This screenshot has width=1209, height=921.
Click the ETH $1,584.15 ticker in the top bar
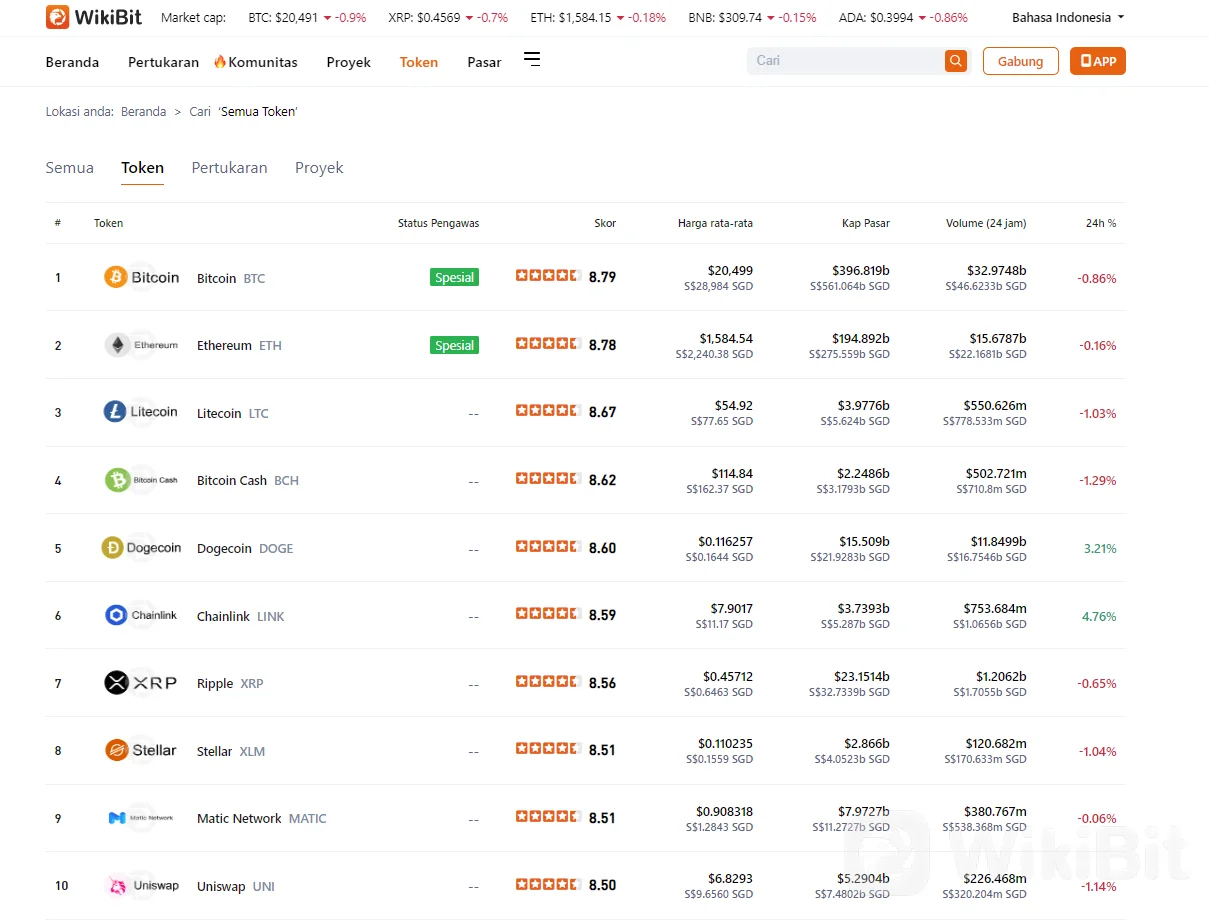pos(598,18)
